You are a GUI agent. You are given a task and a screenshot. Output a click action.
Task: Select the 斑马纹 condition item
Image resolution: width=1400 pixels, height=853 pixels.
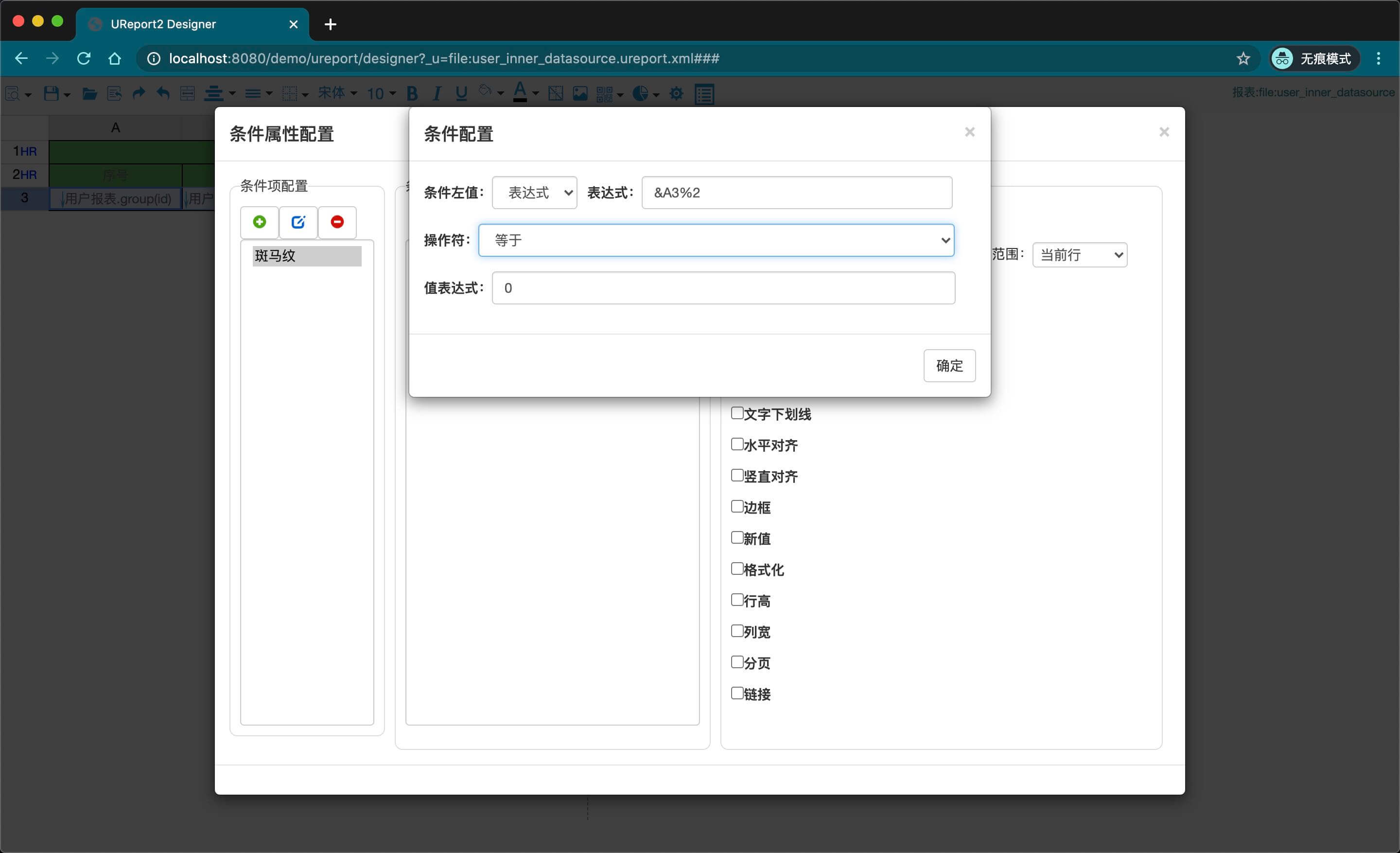307,256
